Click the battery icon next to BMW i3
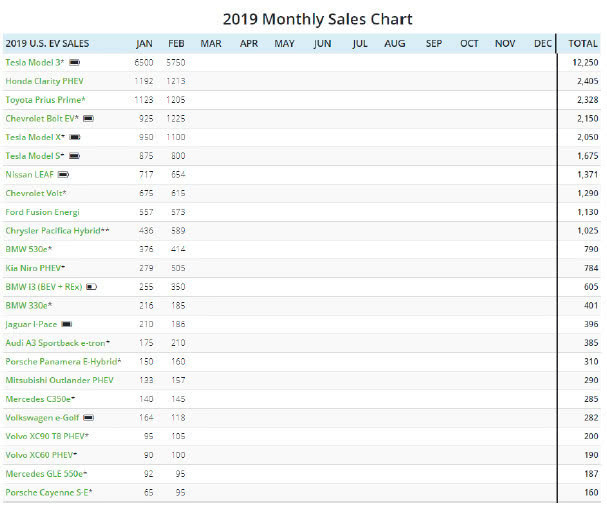607x514 pixels. 91,286
